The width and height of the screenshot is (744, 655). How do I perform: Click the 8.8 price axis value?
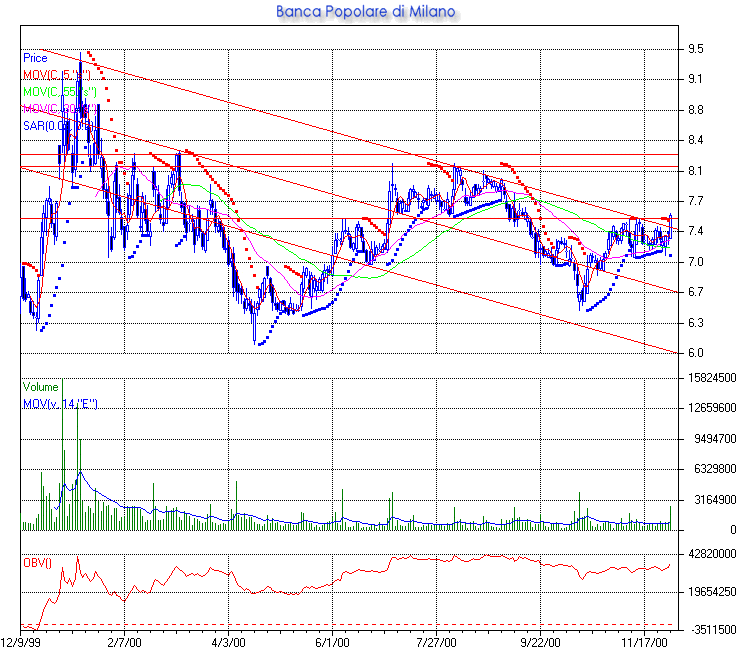pos(696,110)
